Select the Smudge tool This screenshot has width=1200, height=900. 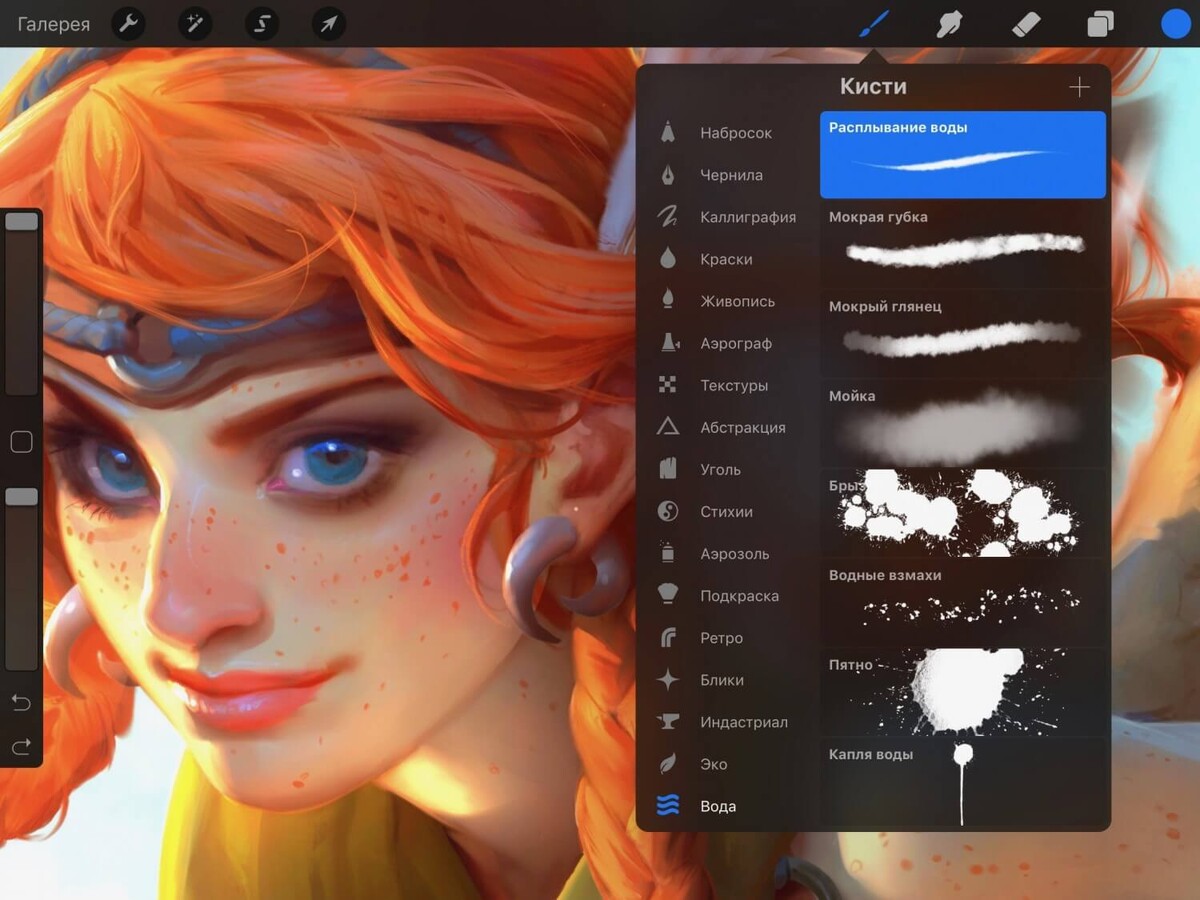pos(947,24)
